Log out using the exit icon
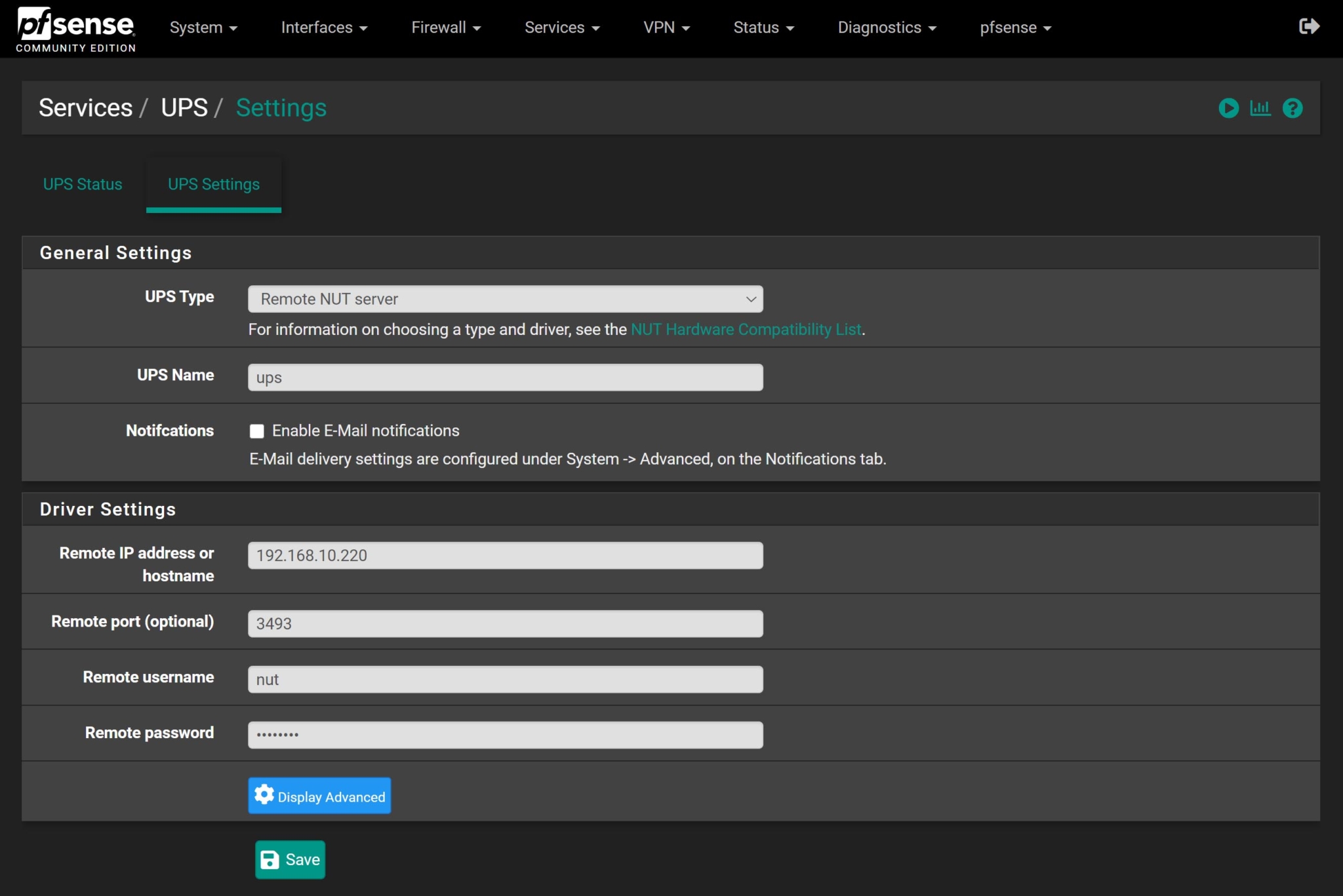The width and height of the screenshot is (1343, 896). [1309, 26]
